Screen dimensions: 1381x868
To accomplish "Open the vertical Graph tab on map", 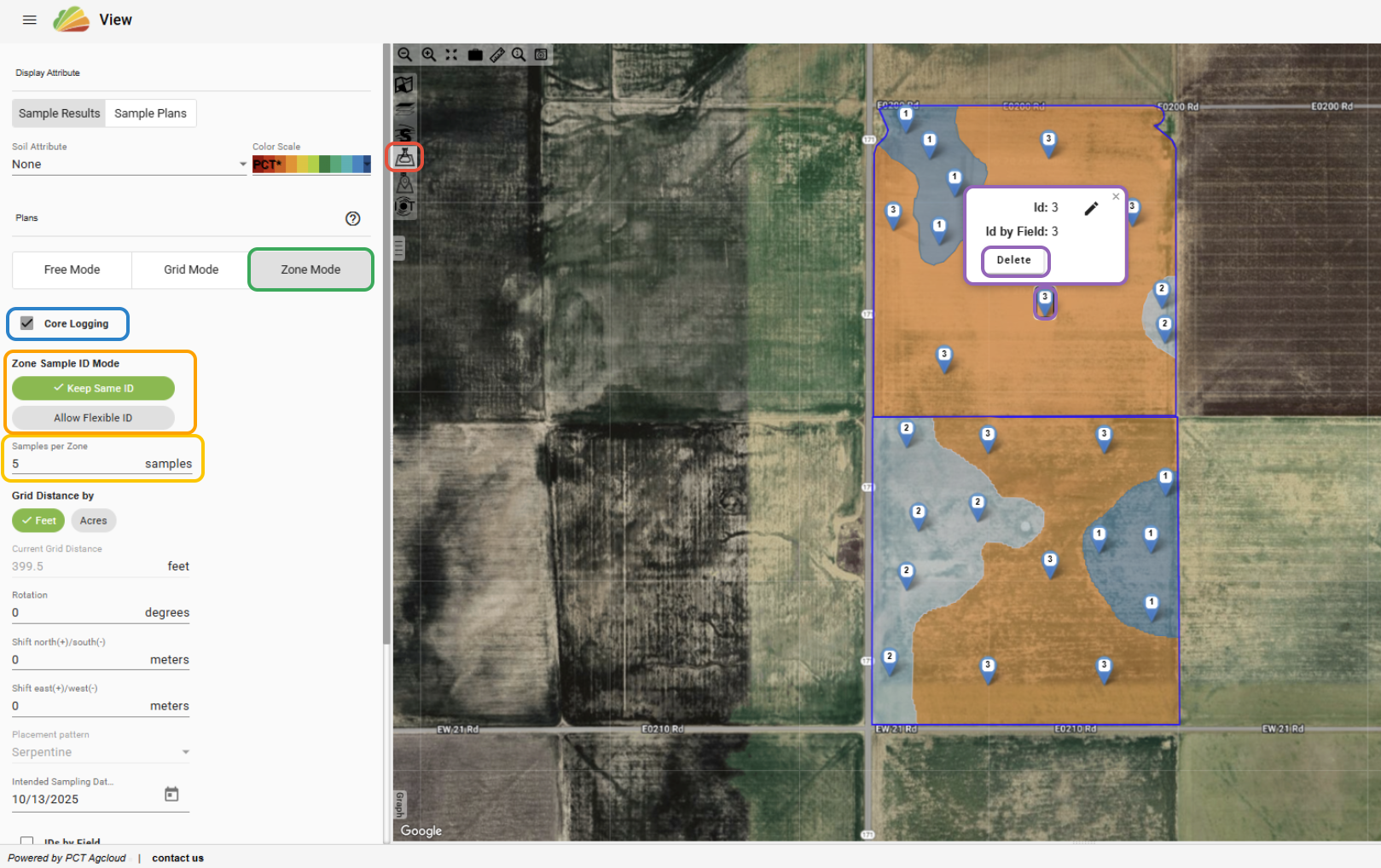I will pos(400,804).
